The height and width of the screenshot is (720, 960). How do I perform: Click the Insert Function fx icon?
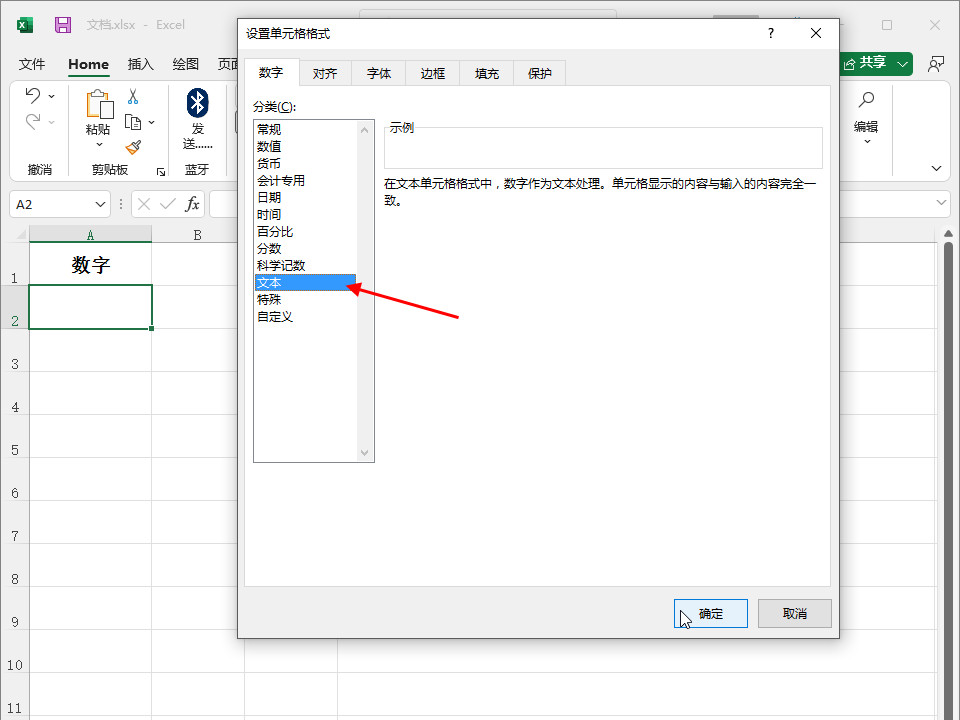[192, 204]
